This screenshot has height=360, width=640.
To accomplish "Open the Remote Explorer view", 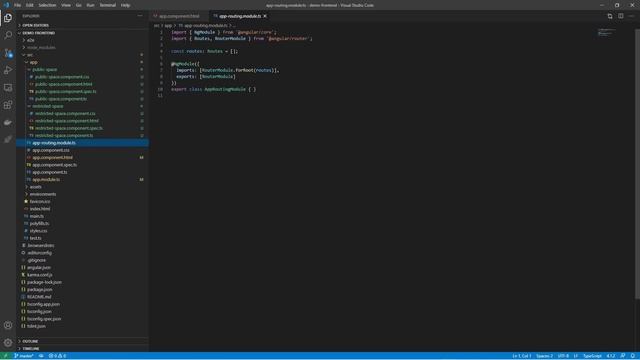I will click(x=8, y=88).
